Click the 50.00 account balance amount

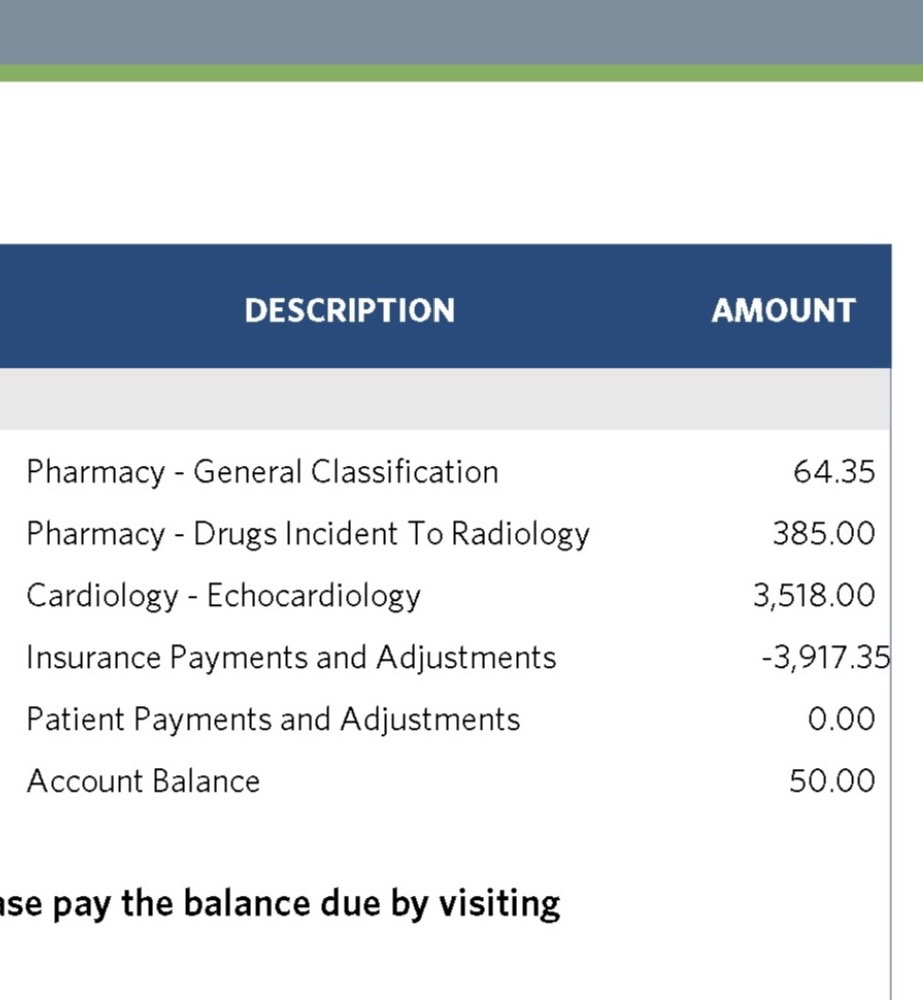click(832, 781)
